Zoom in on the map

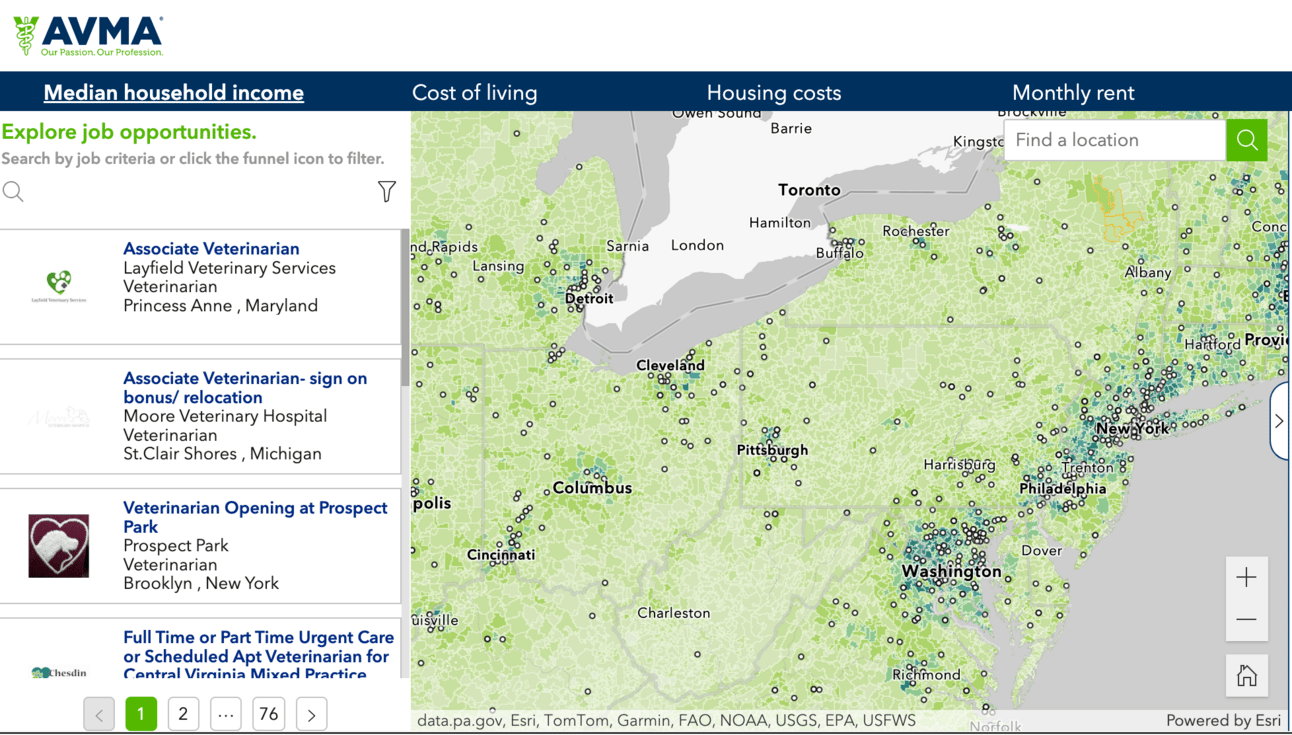[x=1246, y=578]
